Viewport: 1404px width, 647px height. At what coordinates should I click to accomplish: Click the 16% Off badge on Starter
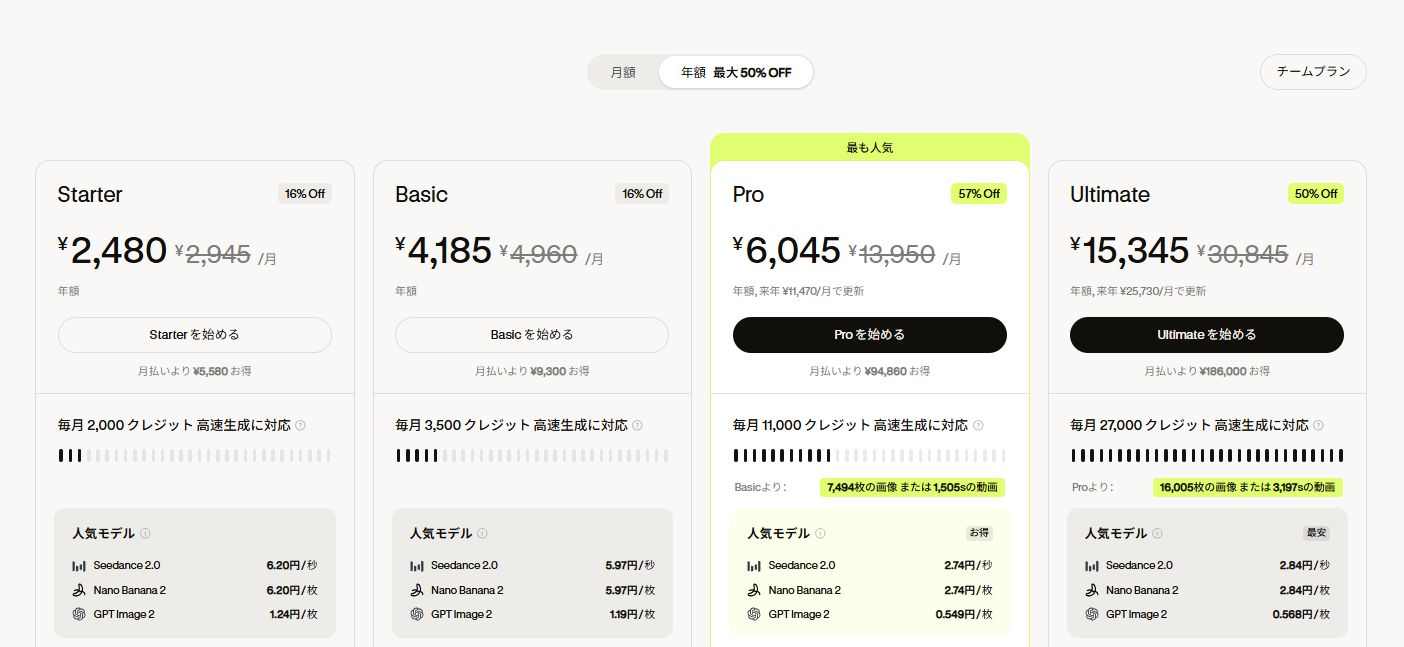point(305,194)
